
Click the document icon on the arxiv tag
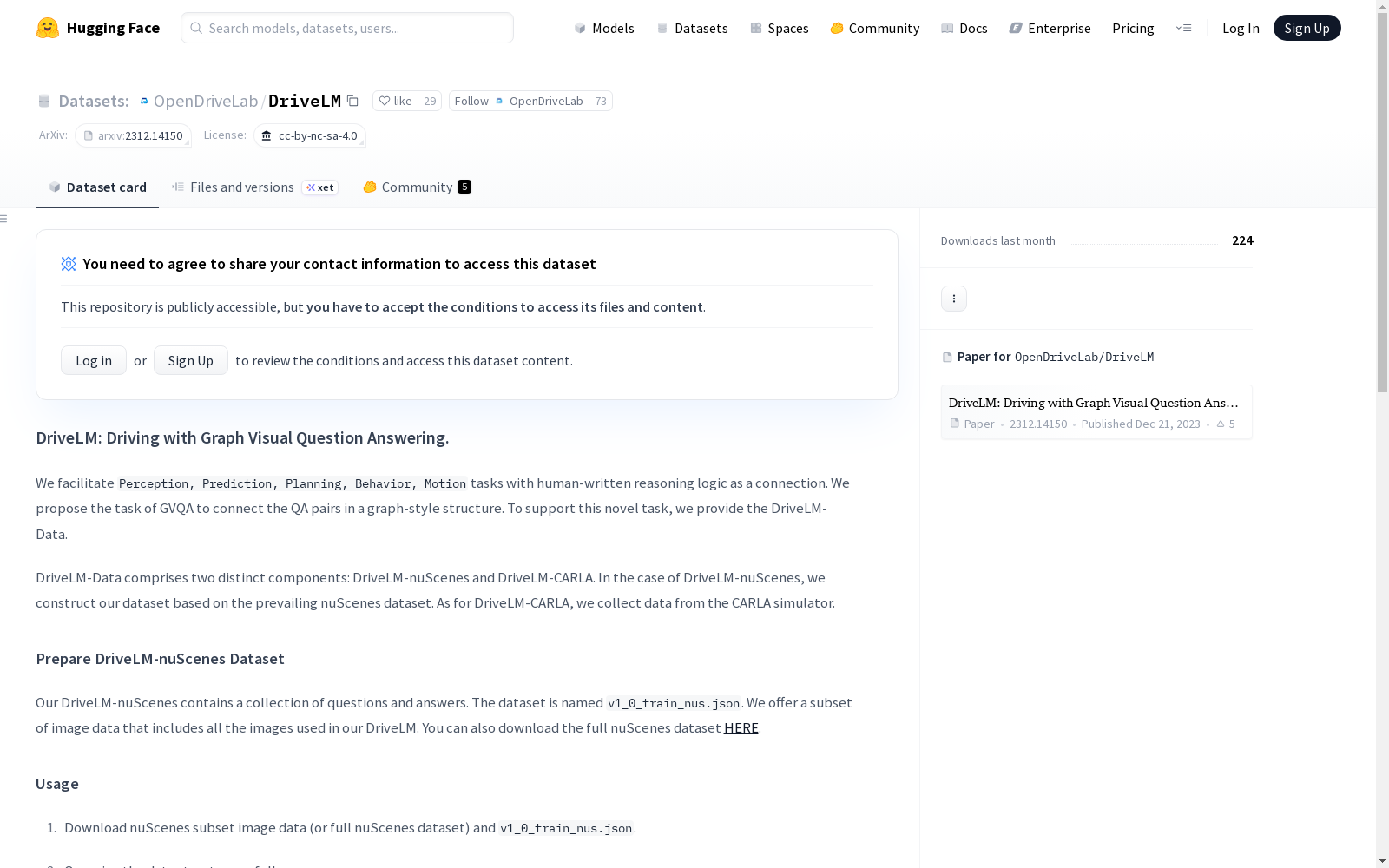89,135
